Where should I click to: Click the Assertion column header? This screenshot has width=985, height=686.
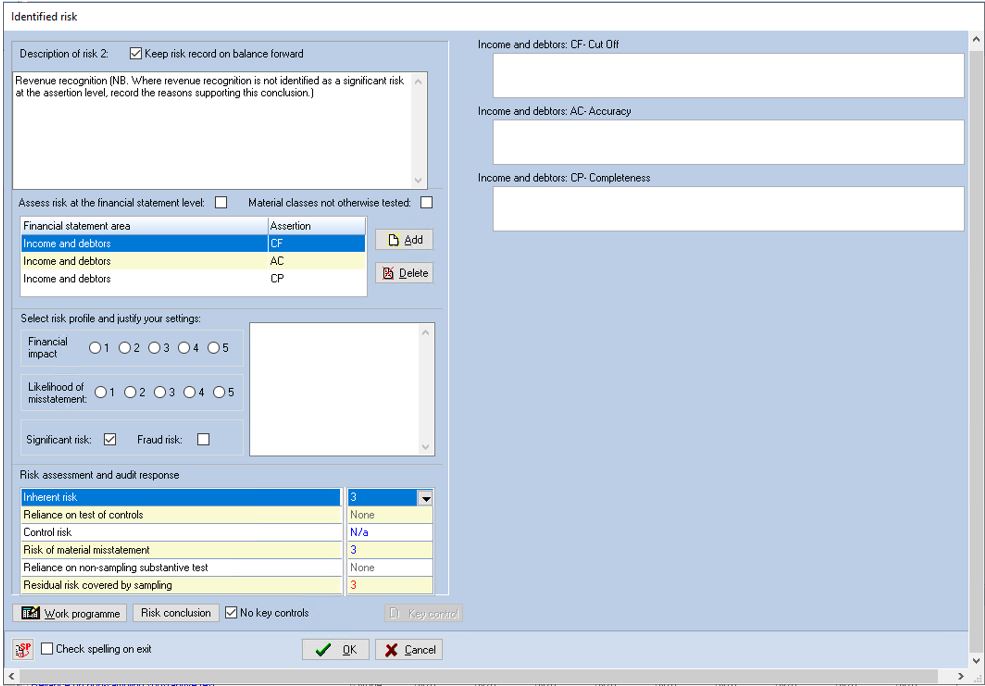click(x=317, y=226)
